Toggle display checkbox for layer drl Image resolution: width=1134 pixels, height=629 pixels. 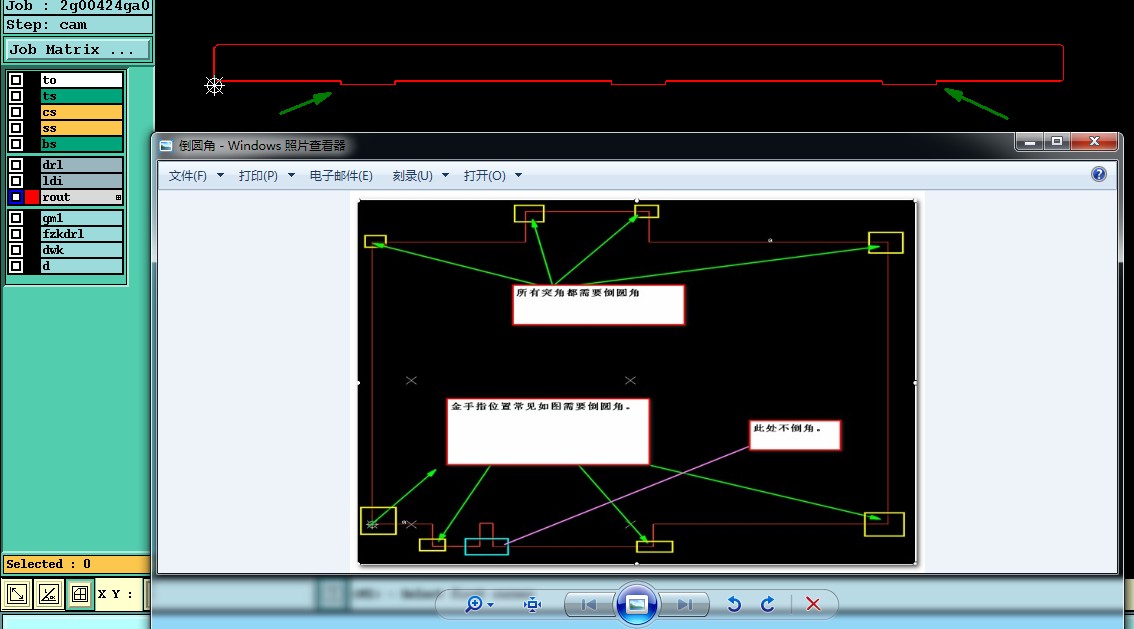tap(16, 165)
